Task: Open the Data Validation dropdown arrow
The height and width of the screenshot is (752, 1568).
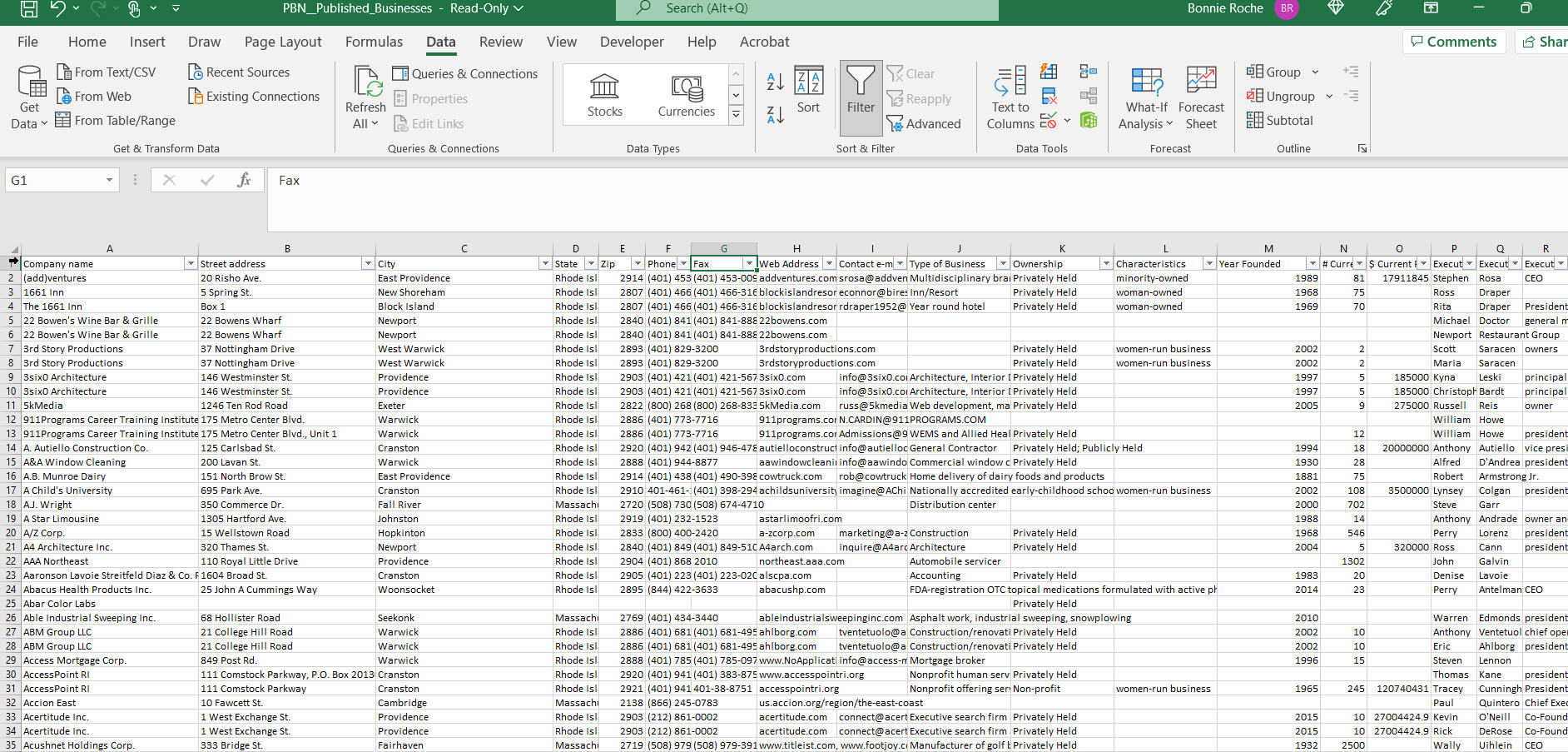Action: [1067, 121]
